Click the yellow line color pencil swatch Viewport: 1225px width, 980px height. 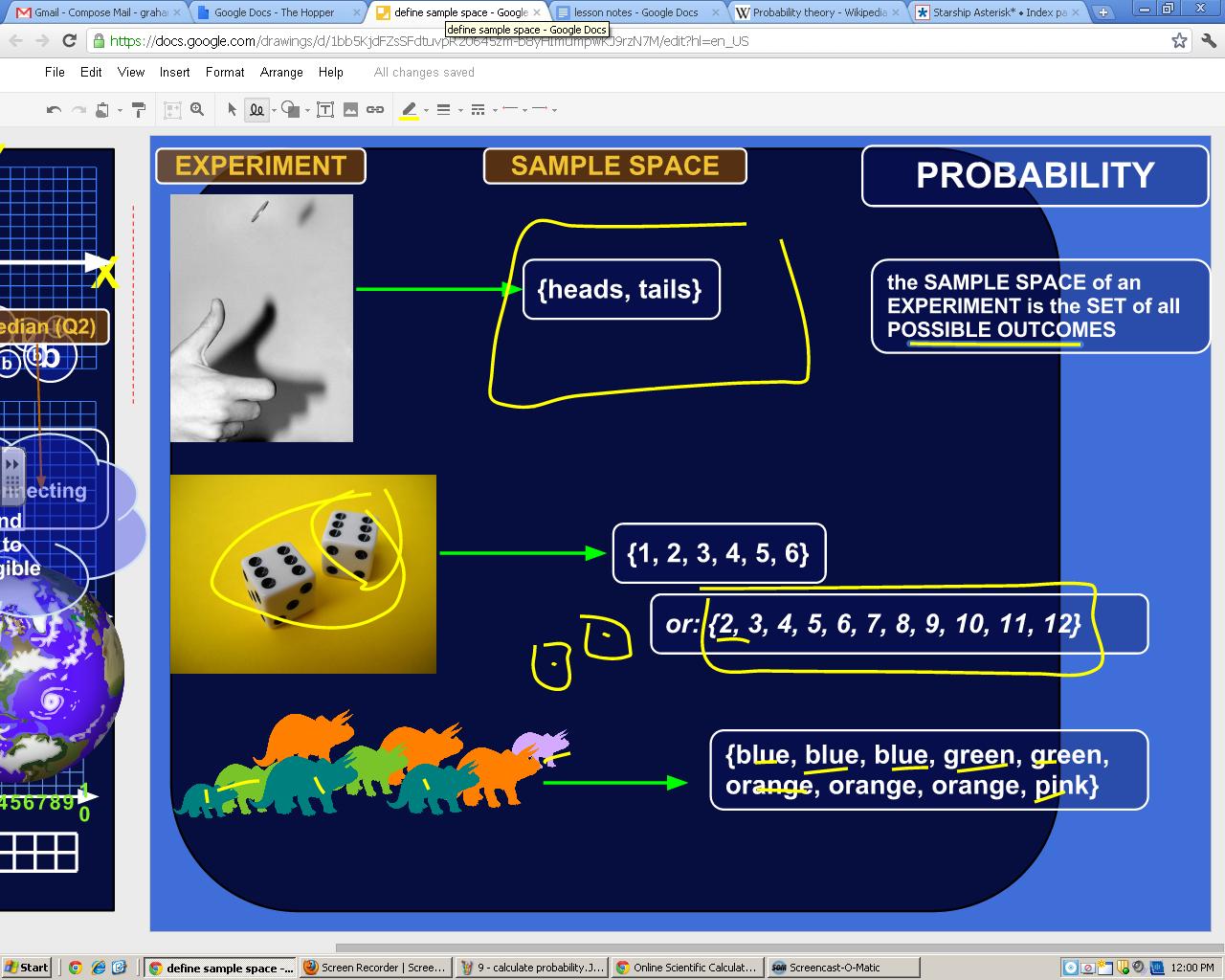(x=410, y=110)
